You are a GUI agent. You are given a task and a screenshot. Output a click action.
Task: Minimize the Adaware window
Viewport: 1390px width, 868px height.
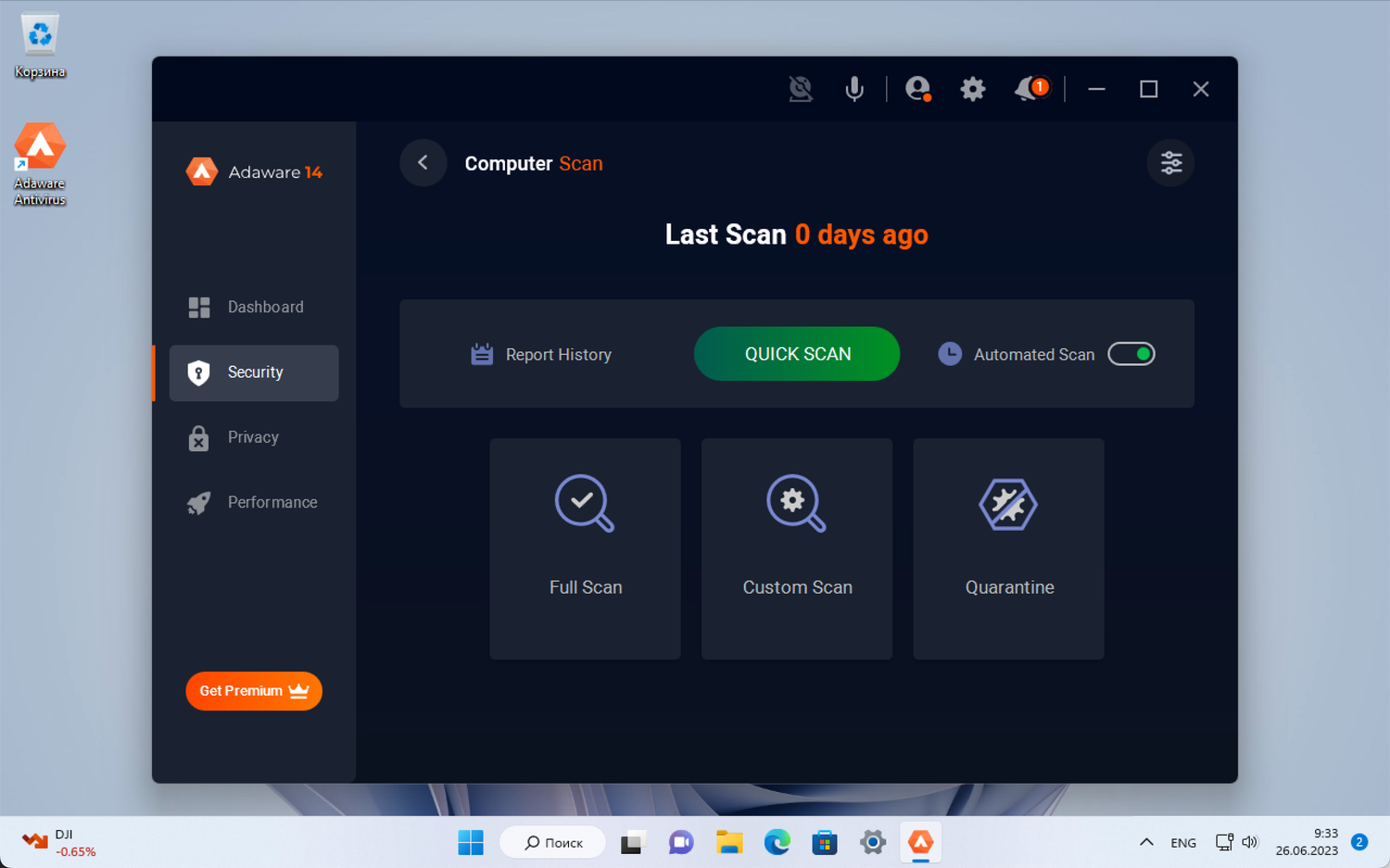pyautogui.click(x=1097, y=89)
